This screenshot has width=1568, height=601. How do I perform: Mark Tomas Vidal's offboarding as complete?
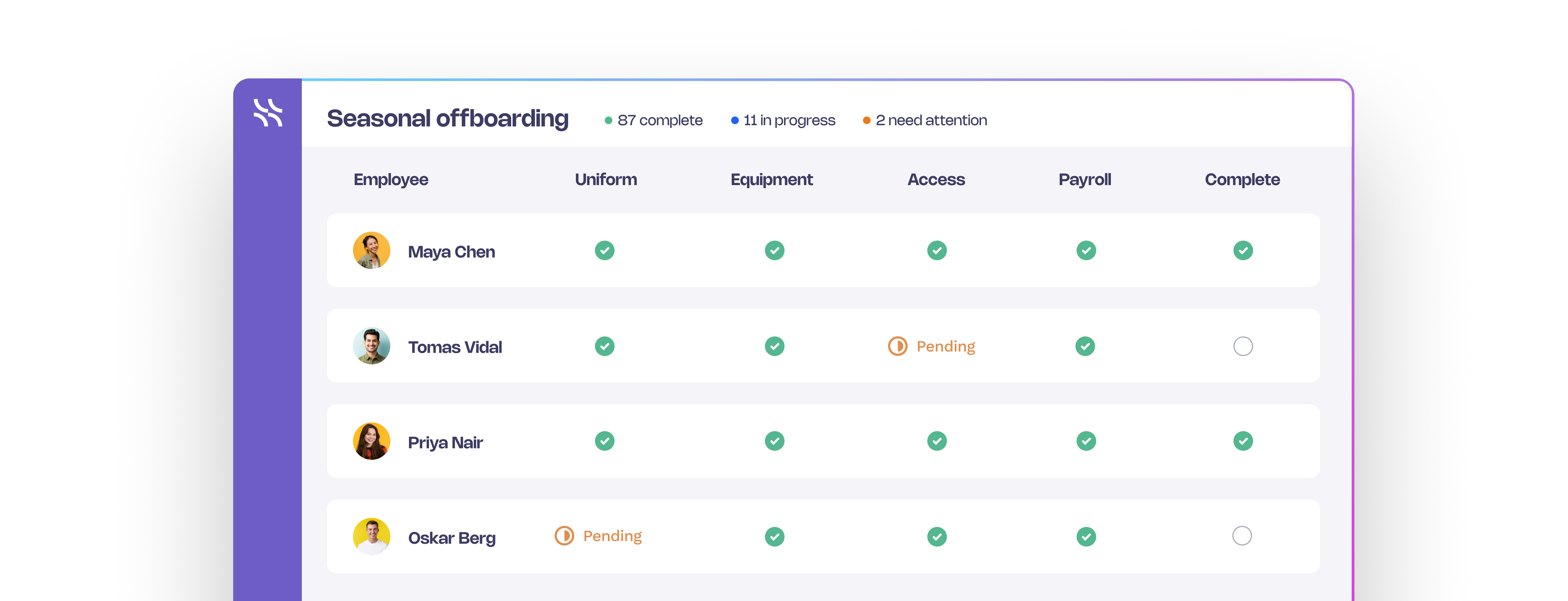pyautogui.click(x=1243, y=346)
